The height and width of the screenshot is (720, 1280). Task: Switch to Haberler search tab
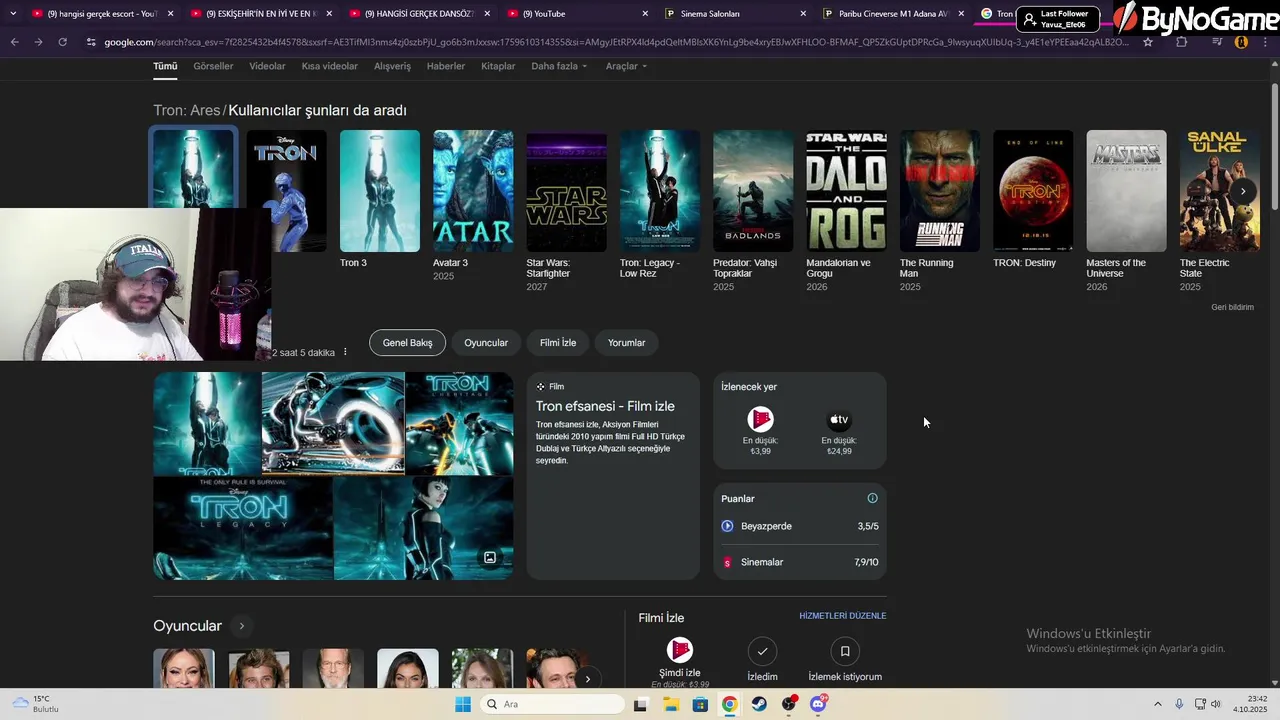pos(446,66)
